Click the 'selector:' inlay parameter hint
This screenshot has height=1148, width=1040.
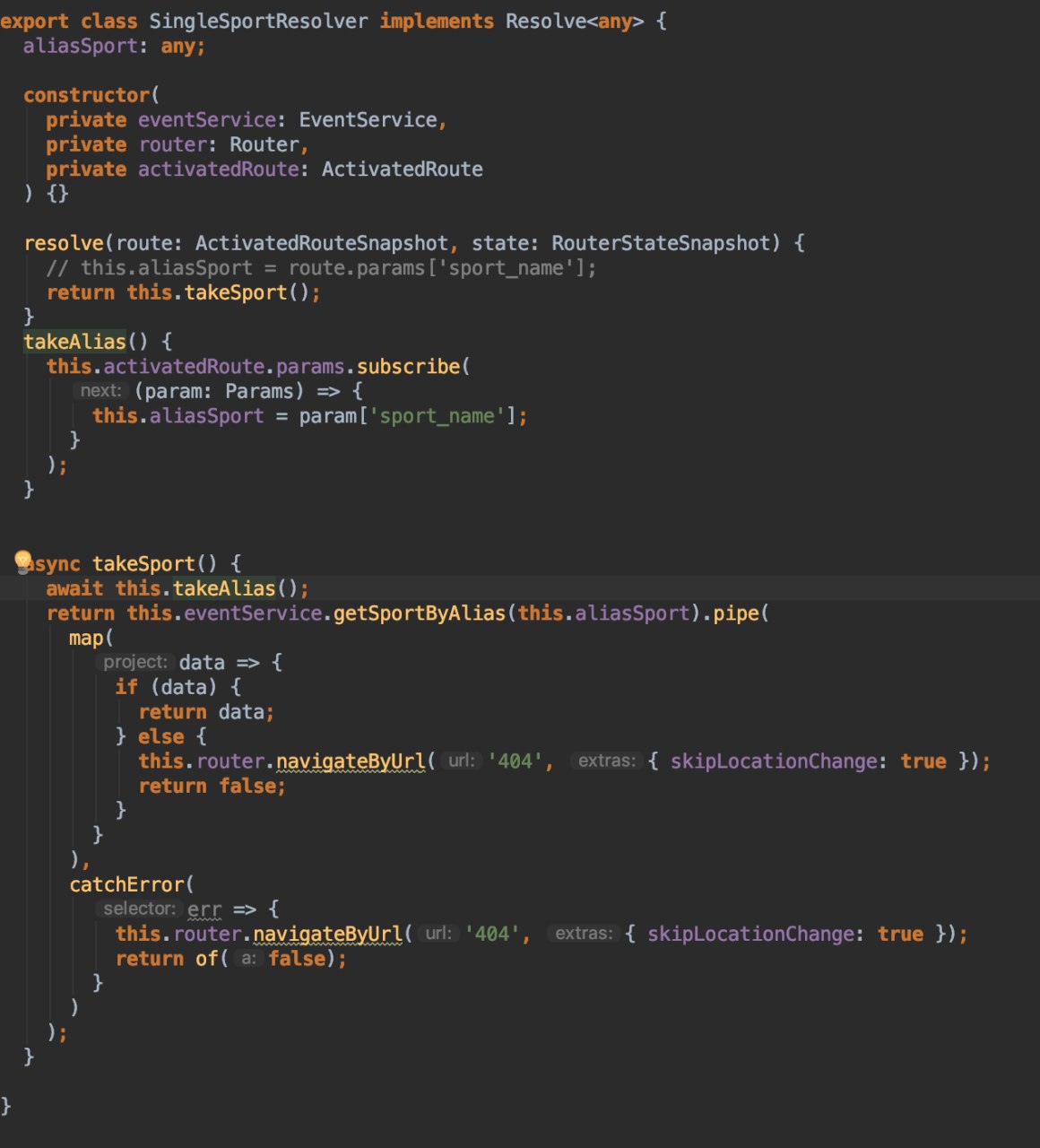[x=139, y=909]
